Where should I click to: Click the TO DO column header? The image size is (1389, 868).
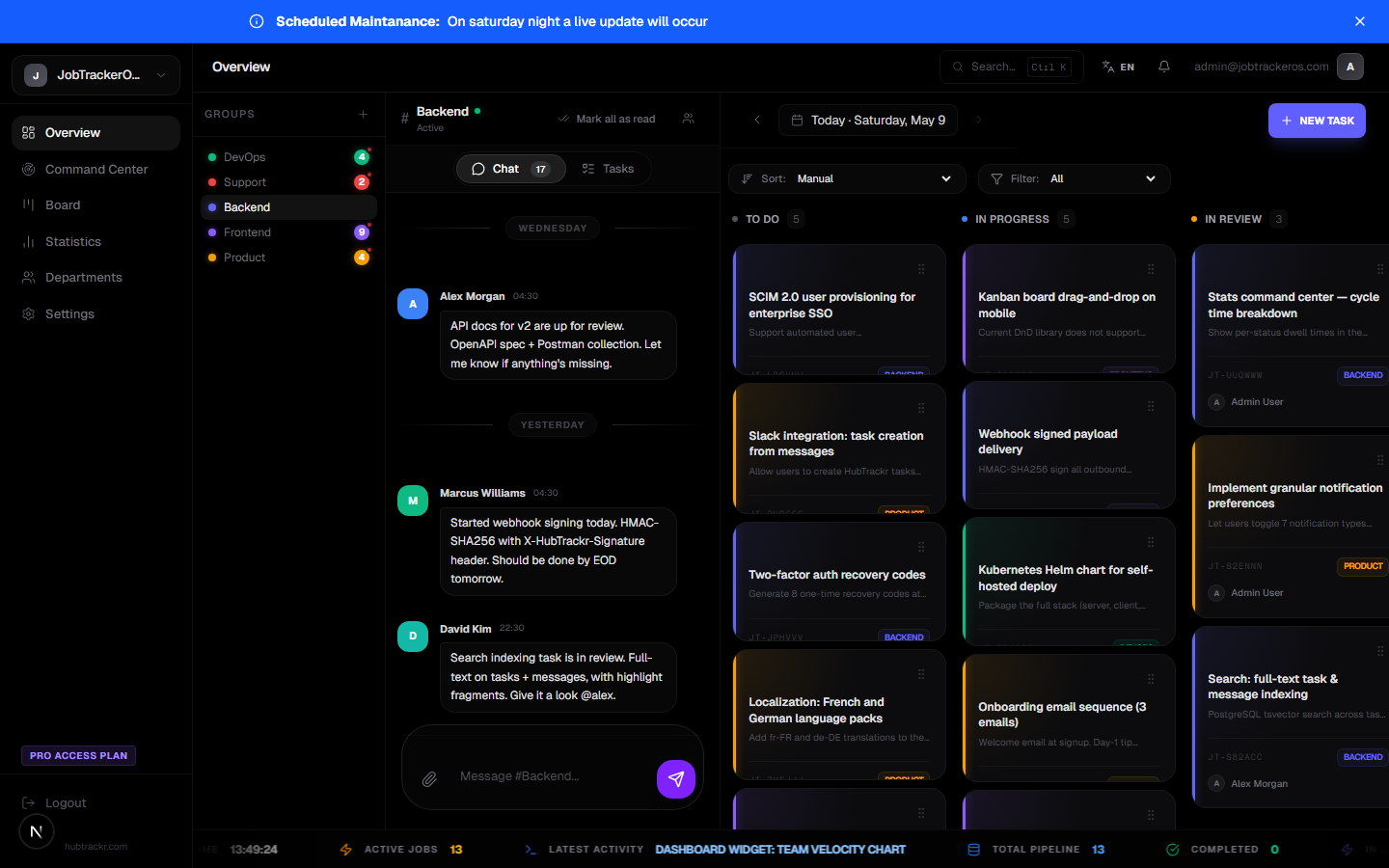coord(762,219)
